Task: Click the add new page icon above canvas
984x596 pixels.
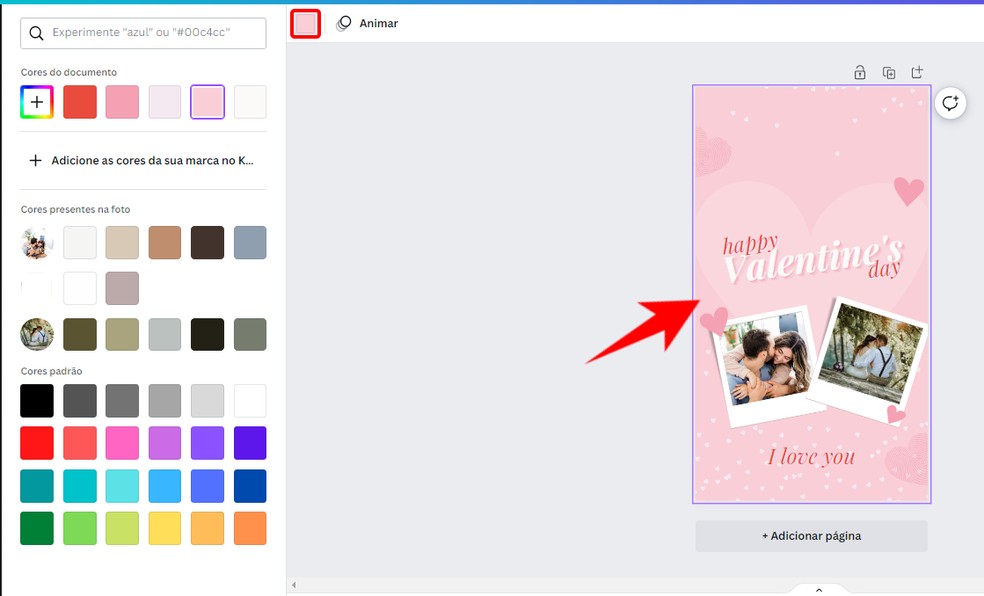Action: click(x=917, y=72)
